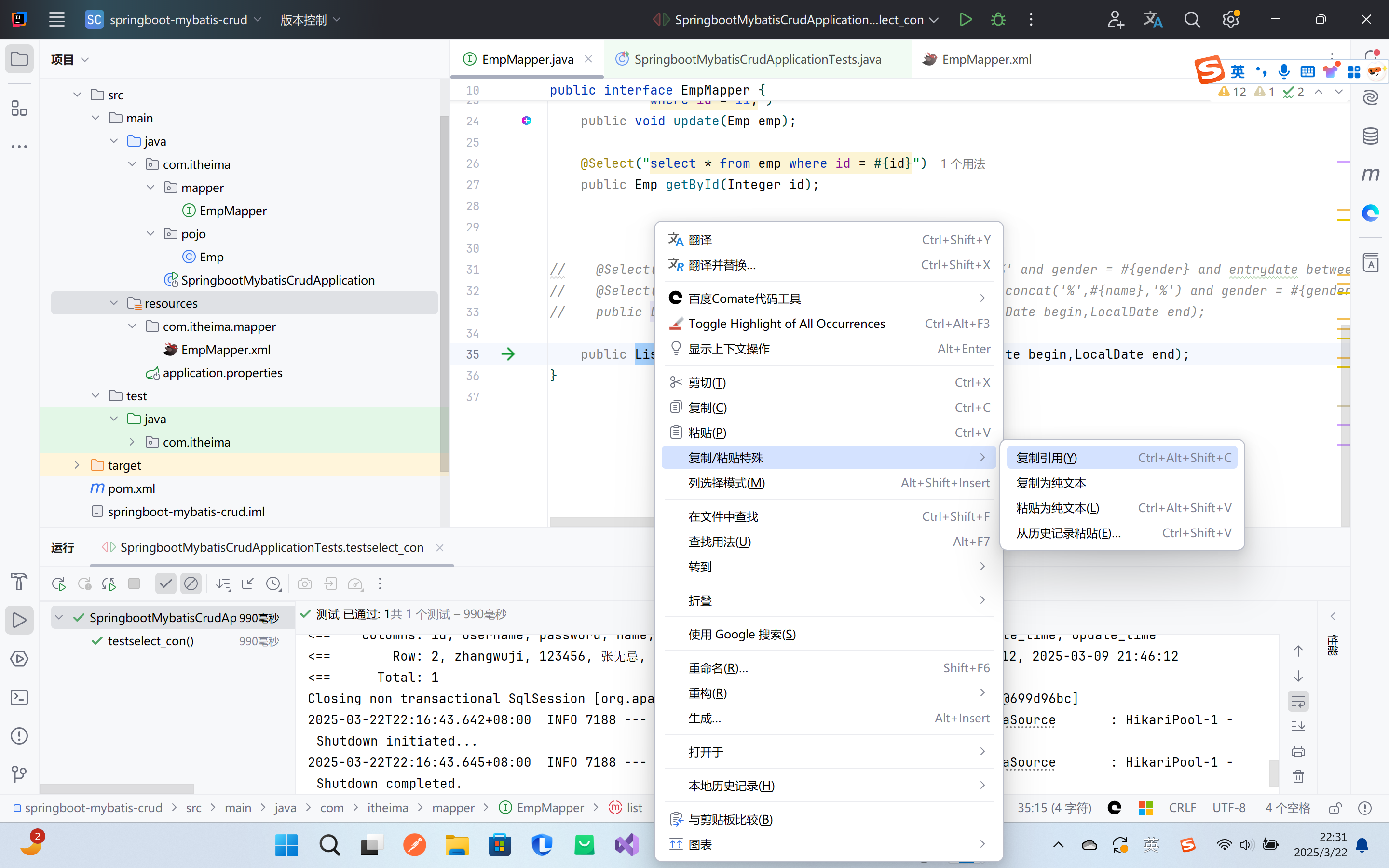Image resolution: width=1389 pixels, height=868 pixels.
Task: Open File Explorer from the taskbar
Action: pyautogui.click(x=457, y=845)
